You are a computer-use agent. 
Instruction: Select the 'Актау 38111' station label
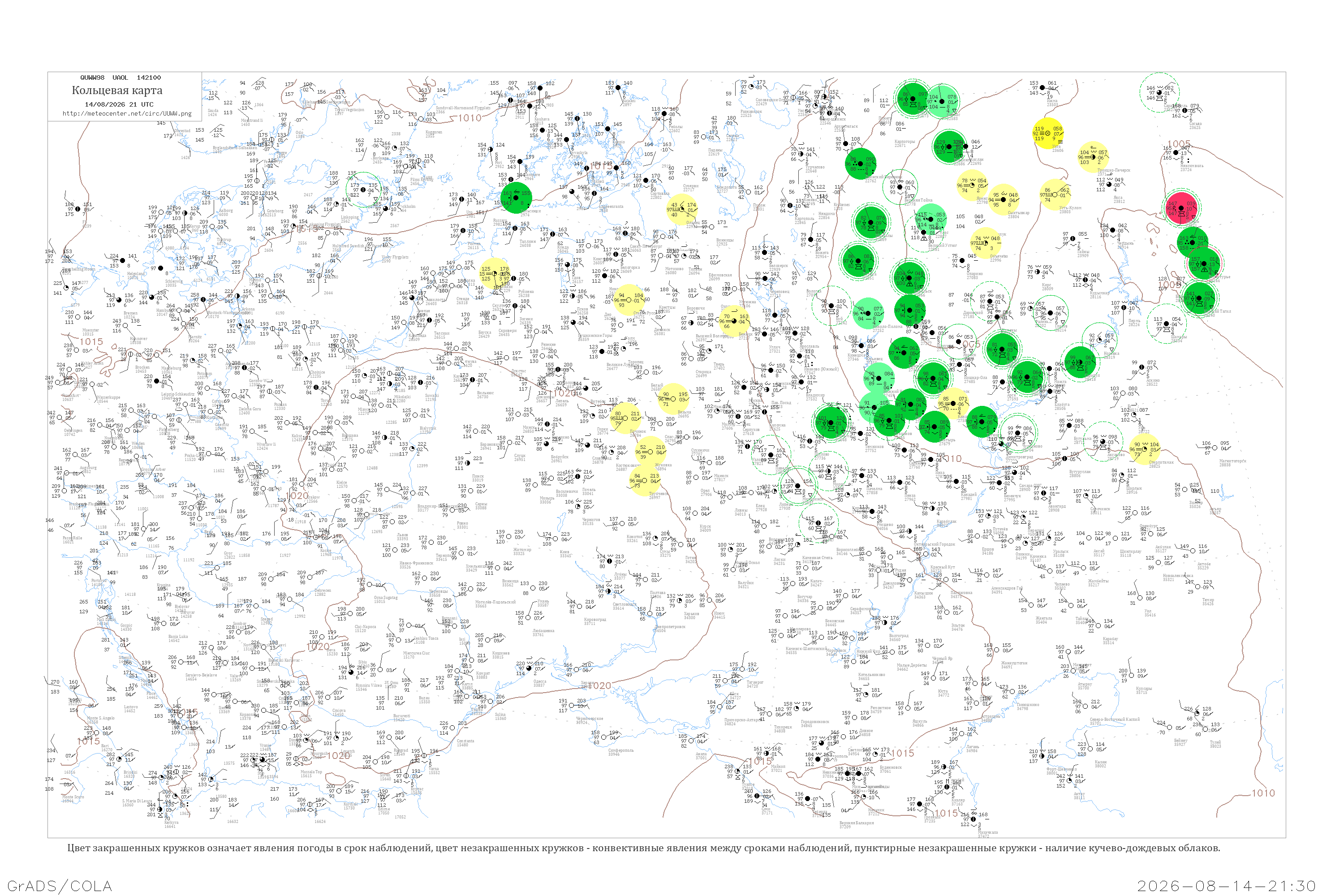(x=1079, y=796)
